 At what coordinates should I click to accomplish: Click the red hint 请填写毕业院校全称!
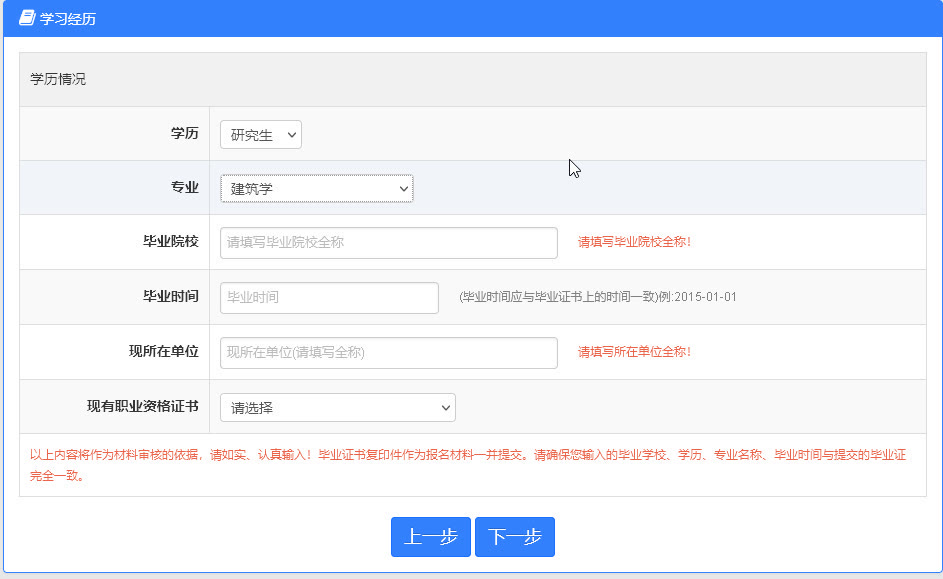point(634,242)
